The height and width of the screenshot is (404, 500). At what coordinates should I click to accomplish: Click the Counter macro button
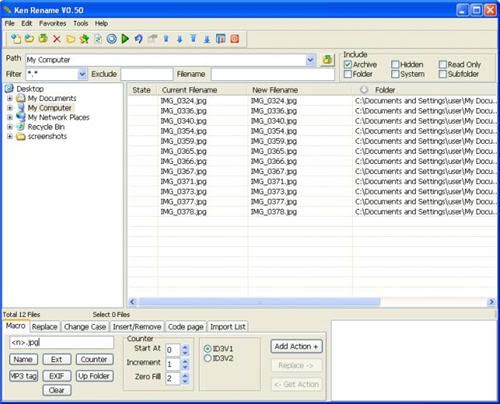tap(95, 359)
